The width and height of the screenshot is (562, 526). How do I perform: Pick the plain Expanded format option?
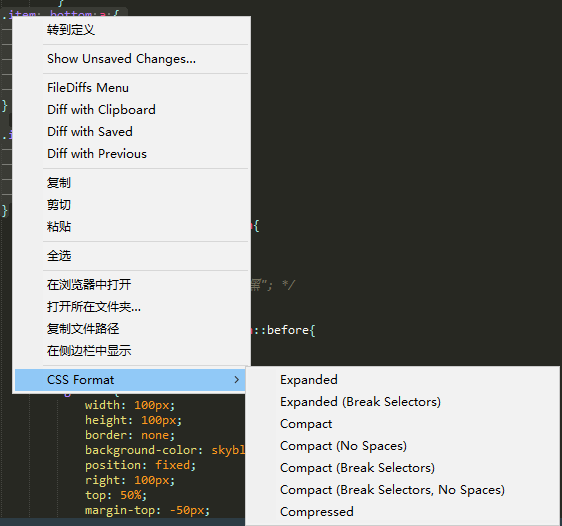[x=403, y=380]
